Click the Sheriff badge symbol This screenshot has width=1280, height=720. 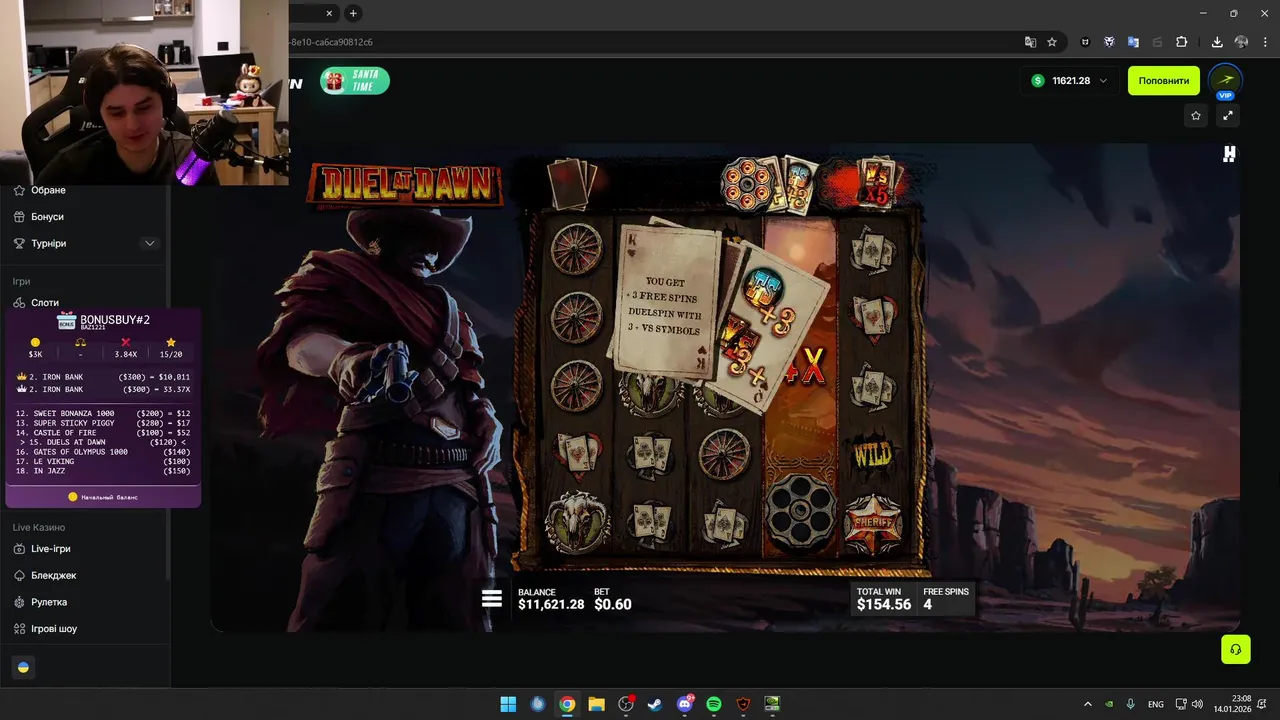872,523
